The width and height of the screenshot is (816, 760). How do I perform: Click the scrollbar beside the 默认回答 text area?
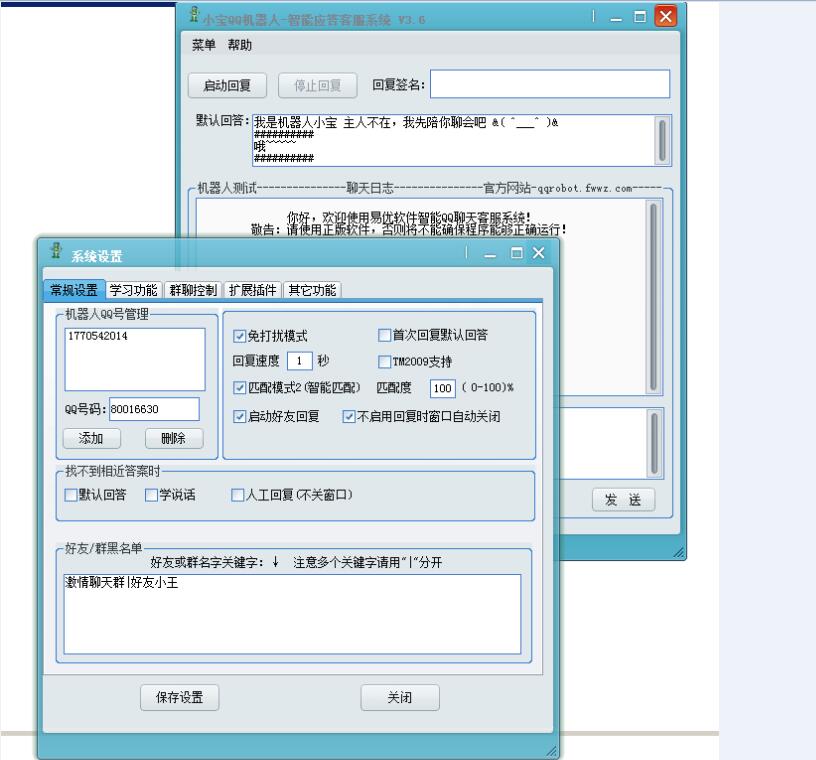click(x=660, y=138)
